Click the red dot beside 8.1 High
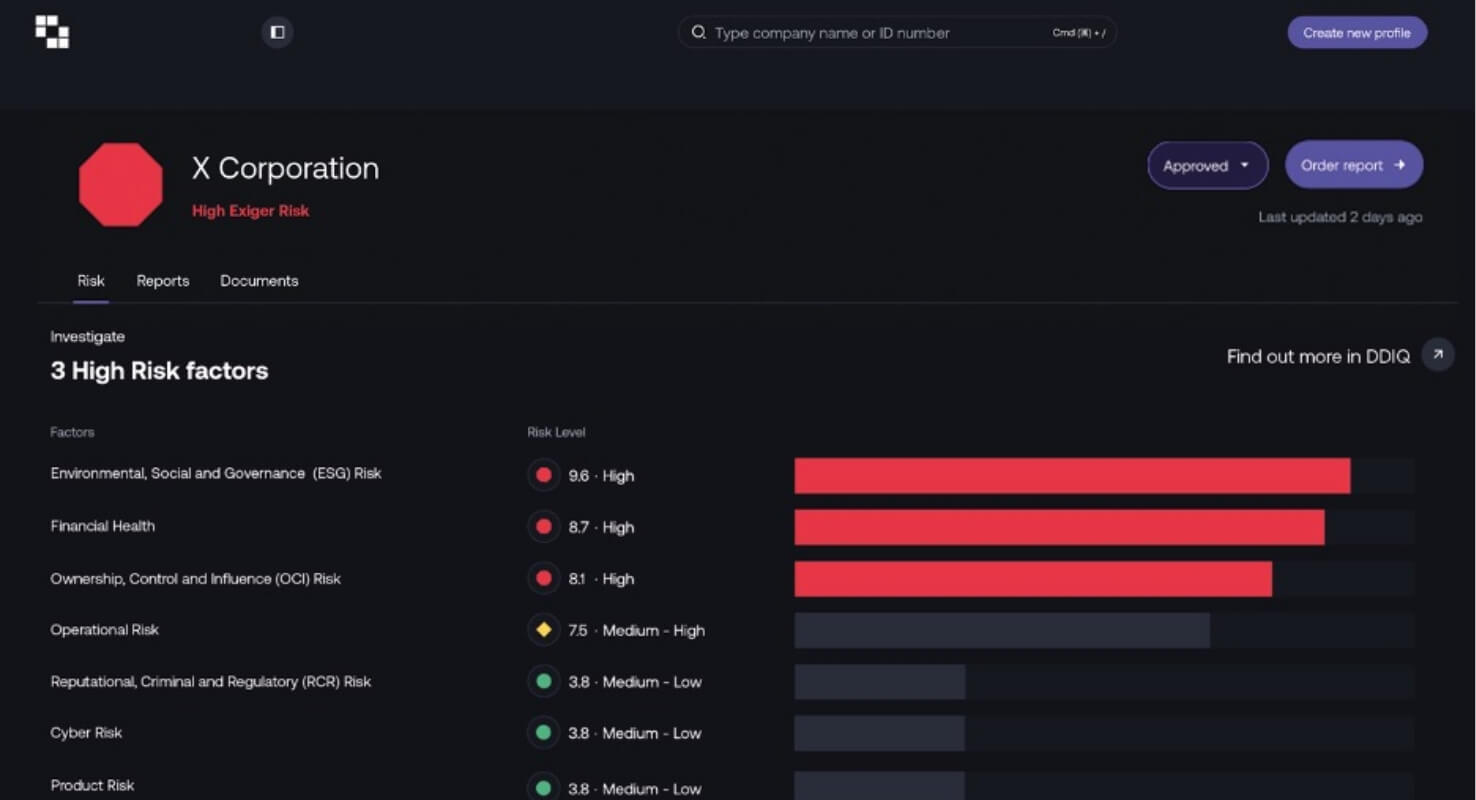The width and height of the screenshot is (1476, 800). [544, 578]
